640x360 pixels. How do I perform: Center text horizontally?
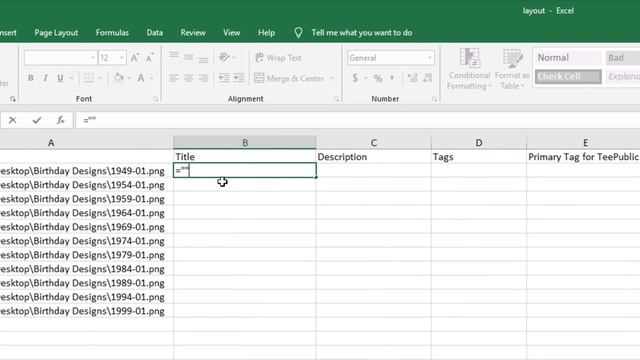click(x=189, y=78)
